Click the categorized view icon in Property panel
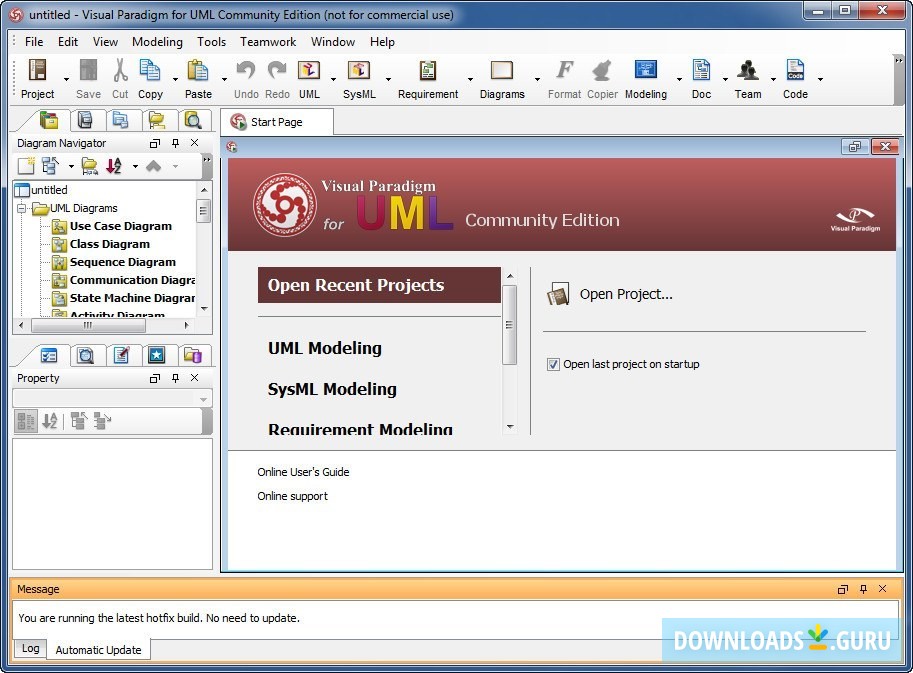This screenshot has width=913, height=673. tap(26, 420)
